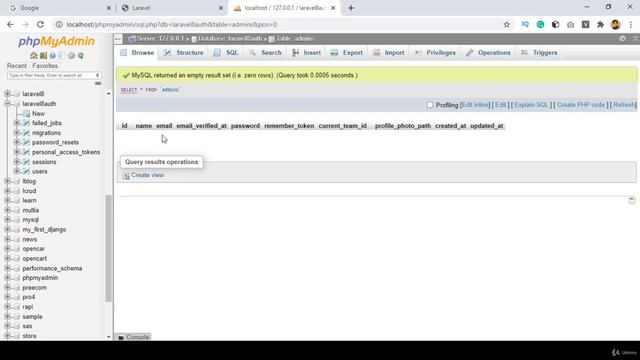Click the camera extension icon in the toolbar
This screenshot has width=640, height=360.
click(570, 24)
